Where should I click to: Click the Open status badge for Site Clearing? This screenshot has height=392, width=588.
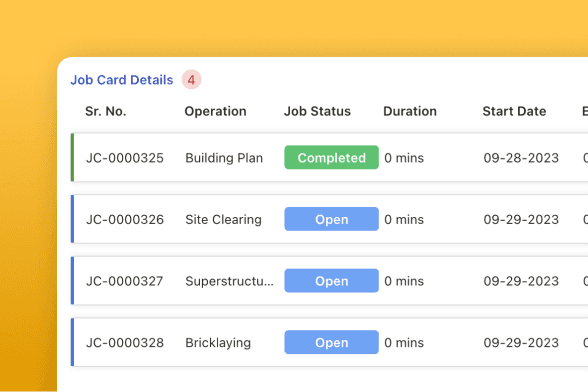(332, 219)
